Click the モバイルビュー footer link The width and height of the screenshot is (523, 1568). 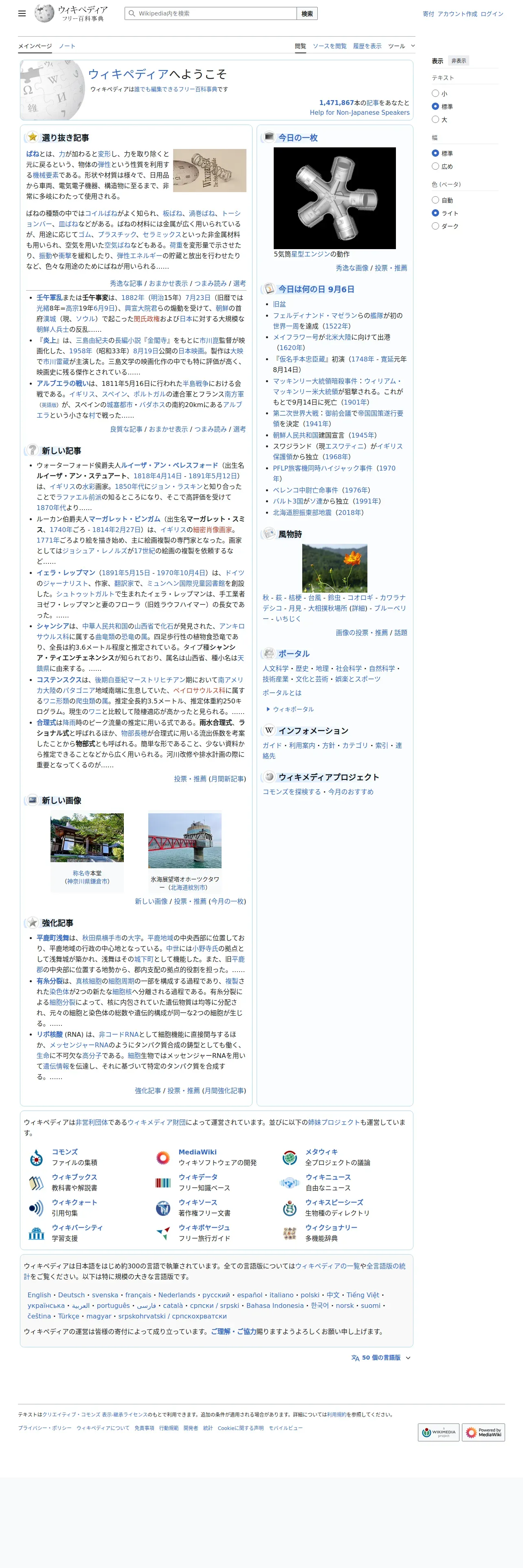pyautogui.click(x=286, y=1428)
